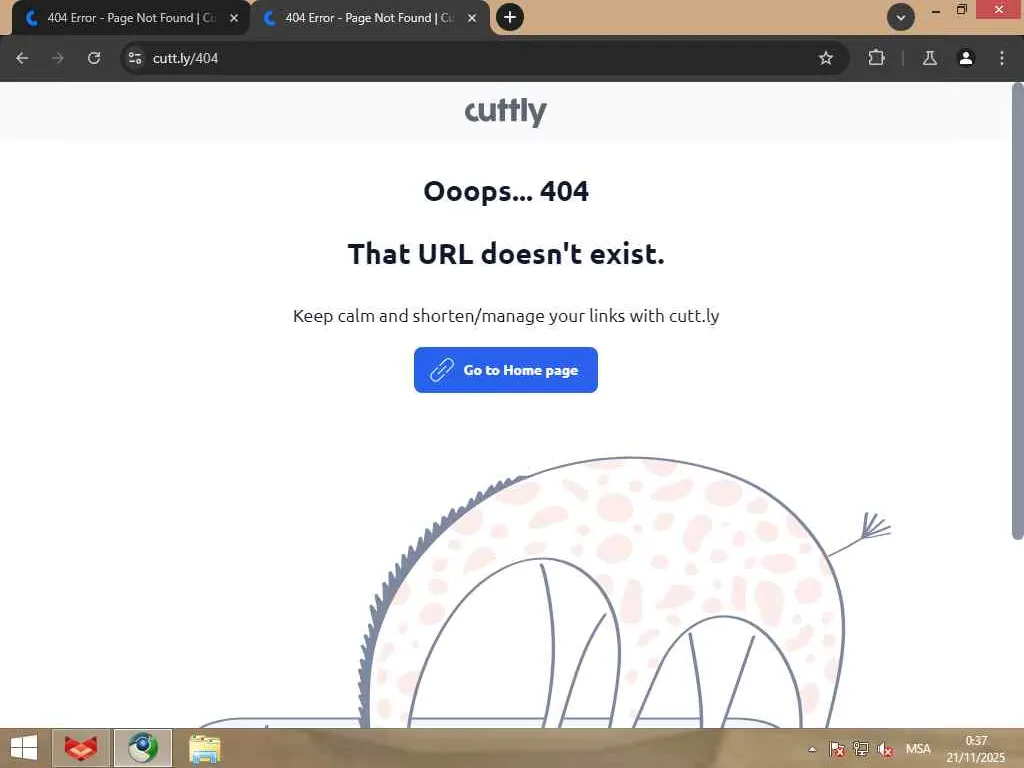
Task: Open the network status tray icon
Action: point(861,749)
